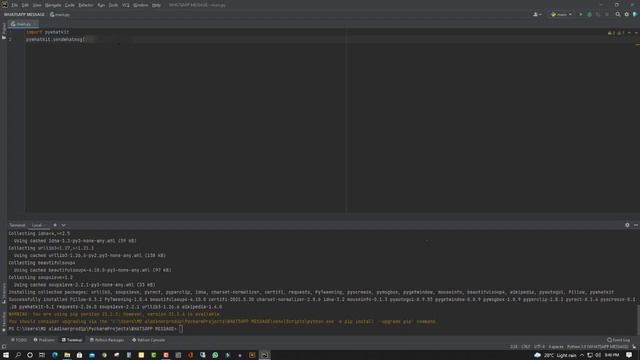Open the Problems tool window tab
The width and height of the screenshot is (640, 360).
coord(44,340)
